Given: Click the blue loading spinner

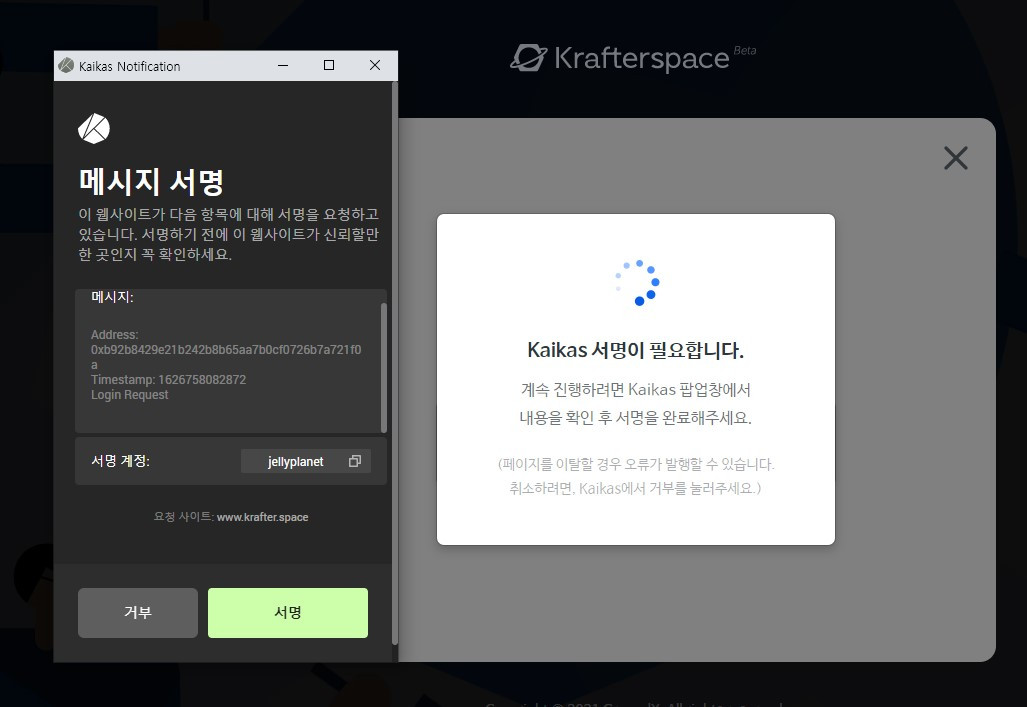Looking at the screenshot, I should (x=637, y=282).
